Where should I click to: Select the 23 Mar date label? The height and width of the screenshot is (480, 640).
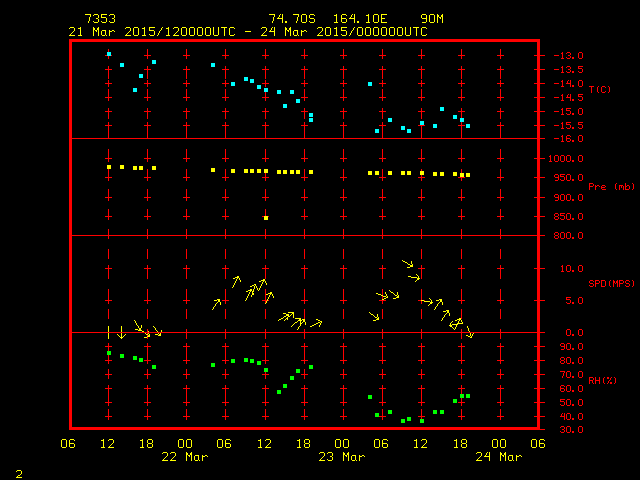341,456
